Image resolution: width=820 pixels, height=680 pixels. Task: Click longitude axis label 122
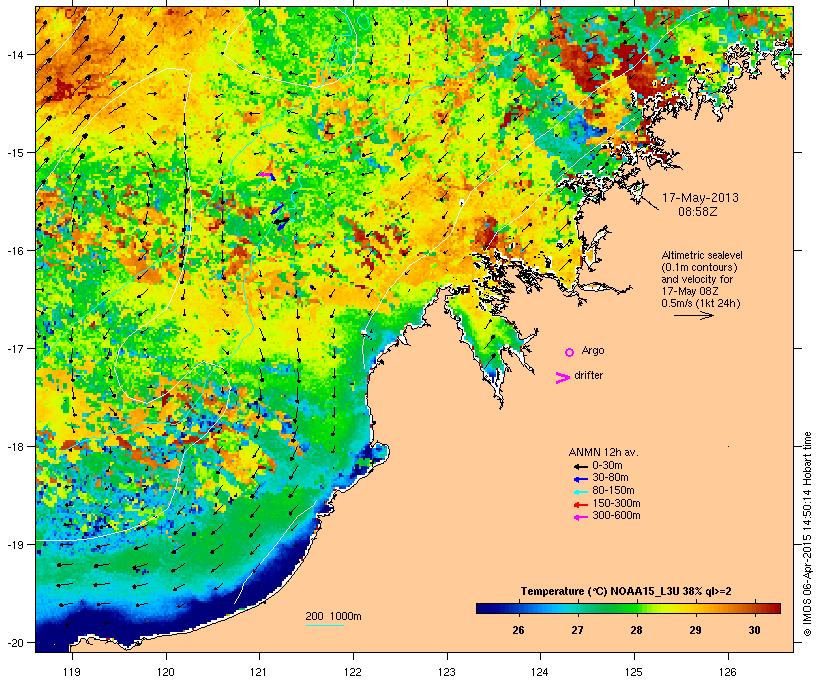tap(353, 672)
